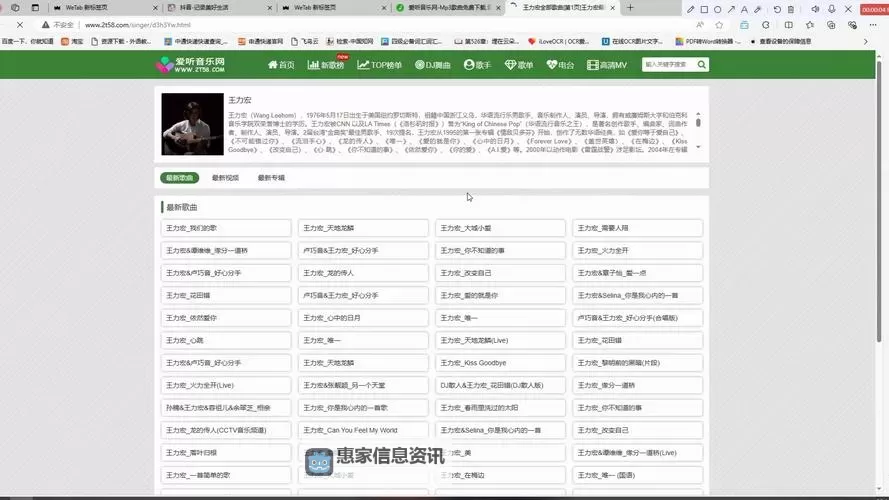889x500 pixels.
Task: Click the site keyword search field
Action: point(669,65)
